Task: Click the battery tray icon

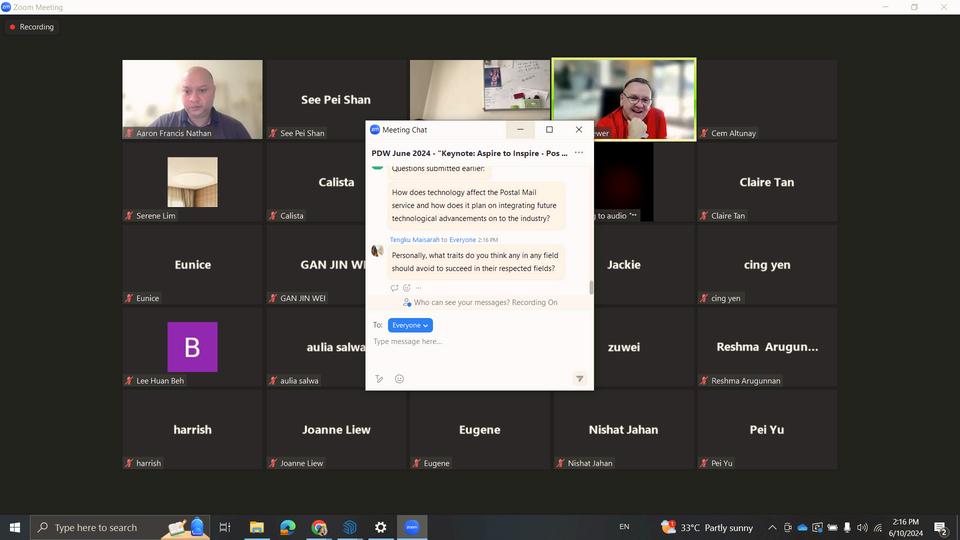Action: [x=832, y=527]
